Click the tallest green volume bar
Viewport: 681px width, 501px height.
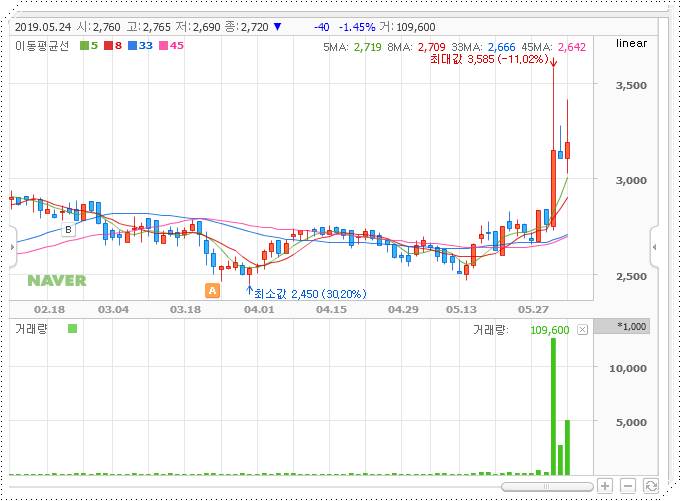click(553, 406)
